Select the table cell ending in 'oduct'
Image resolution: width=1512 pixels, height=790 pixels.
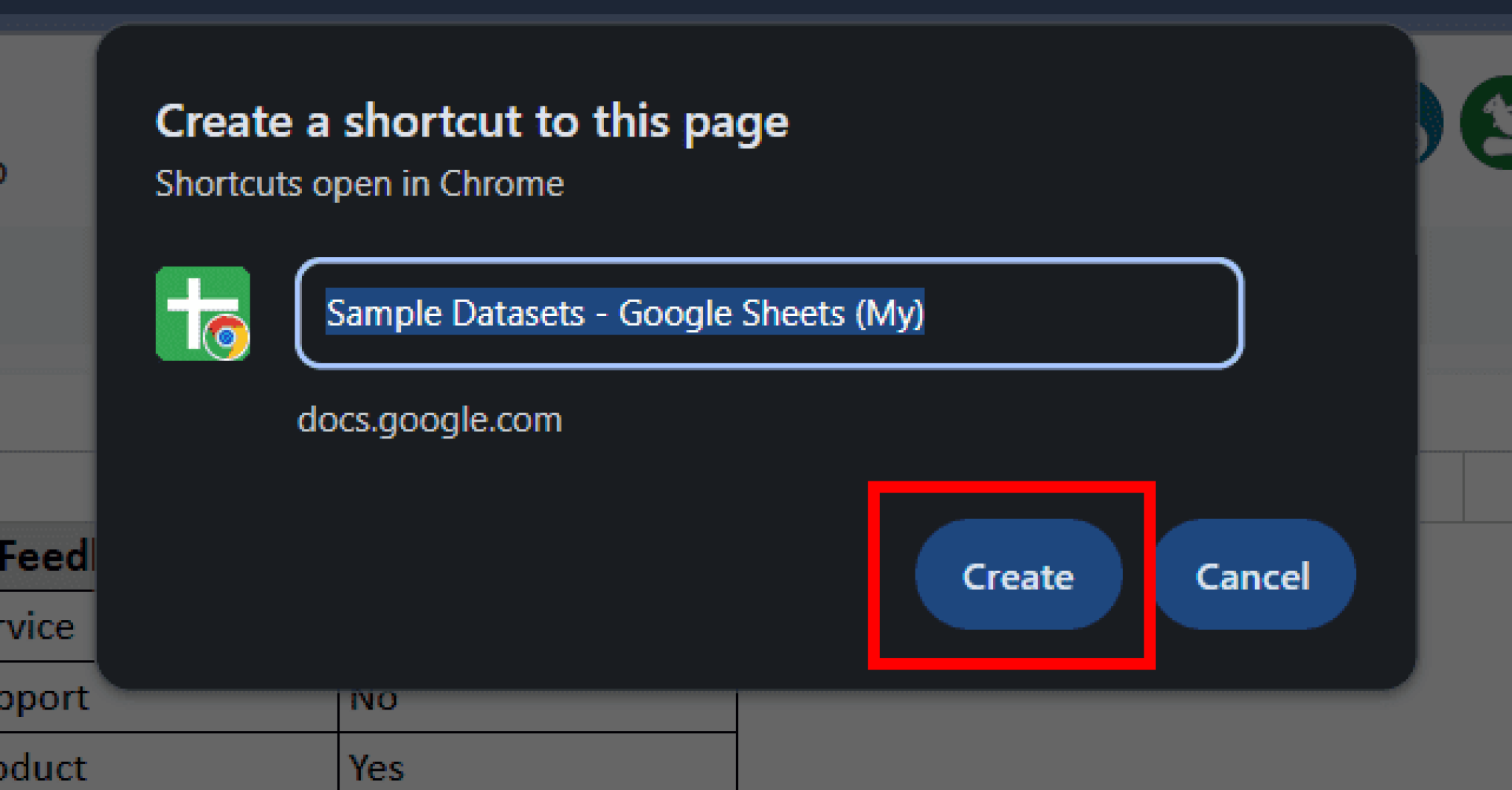[46, 768]
